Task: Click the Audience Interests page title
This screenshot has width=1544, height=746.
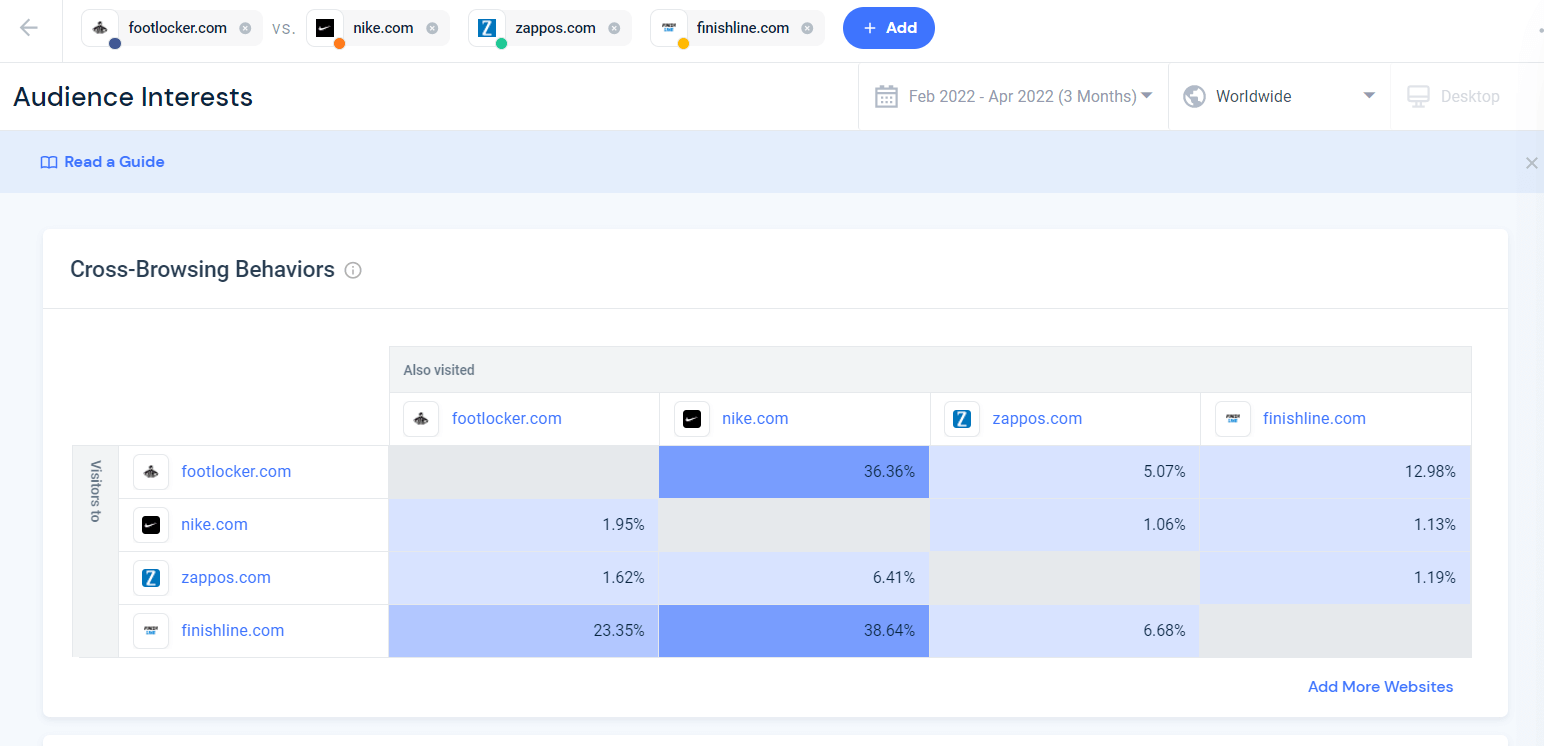Action: click(133, 97)
